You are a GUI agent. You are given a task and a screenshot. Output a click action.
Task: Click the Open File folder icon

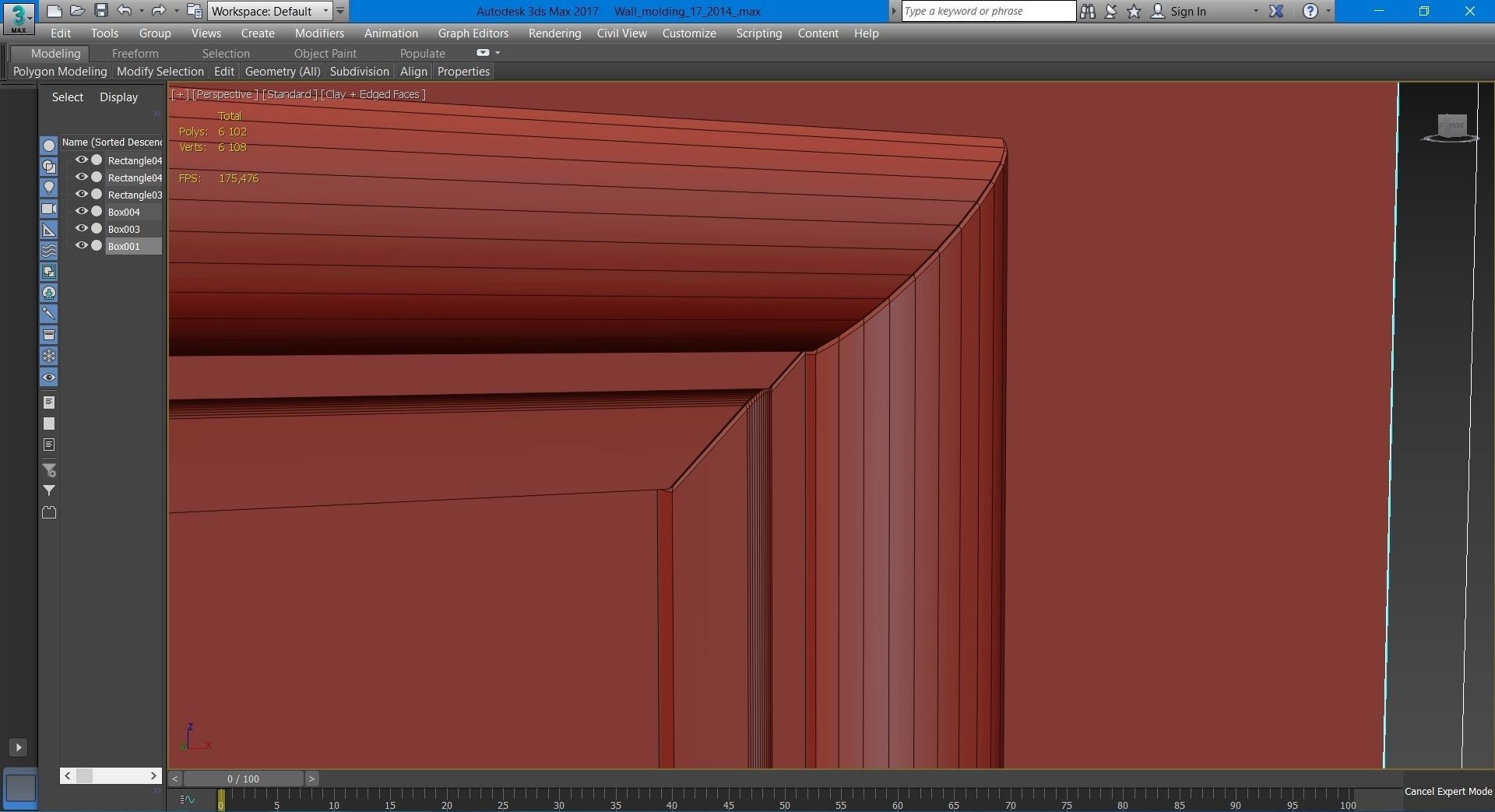77,11
